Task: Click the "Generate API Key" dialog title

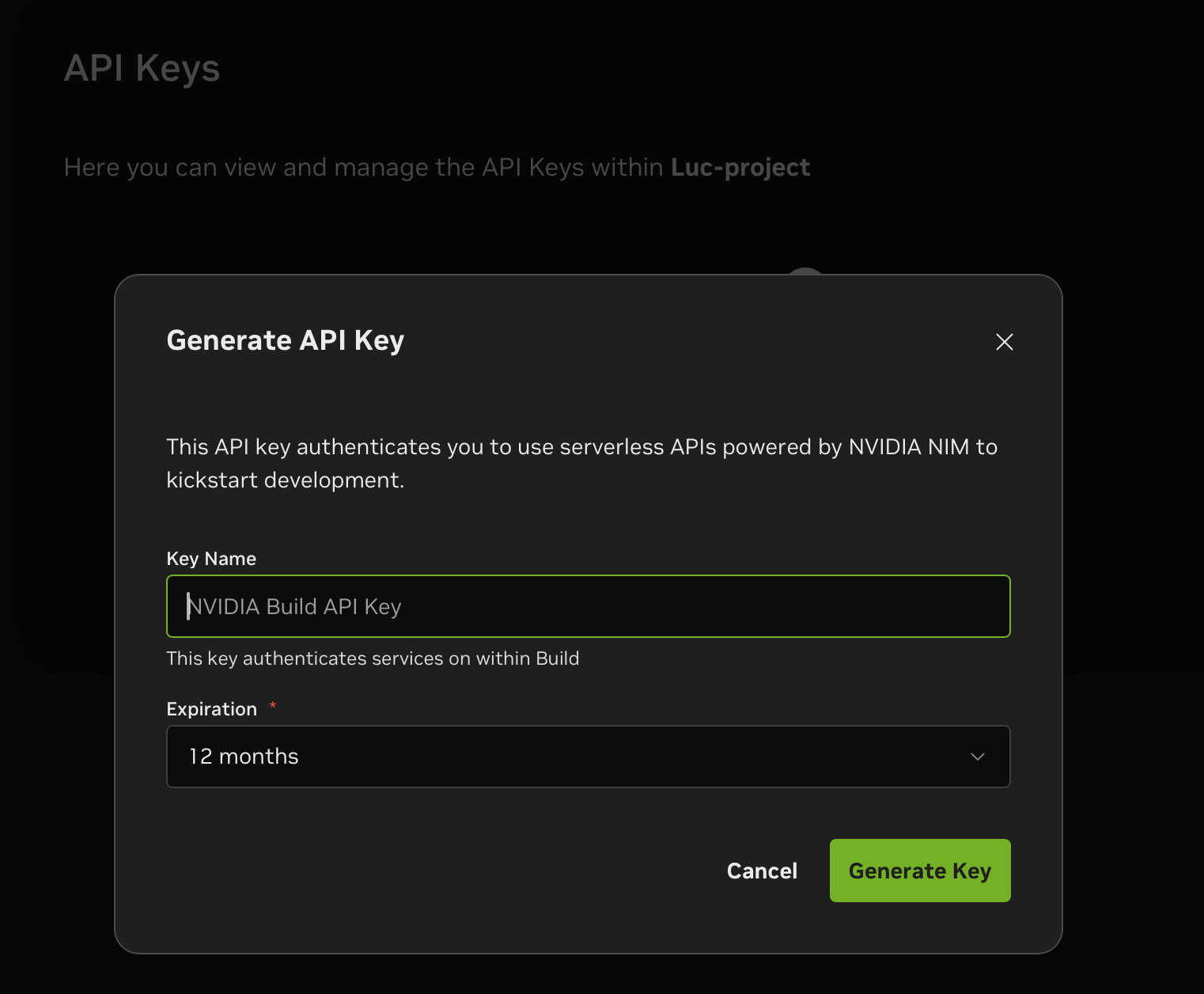Action: pyautogui.click(x=285, y=340)
